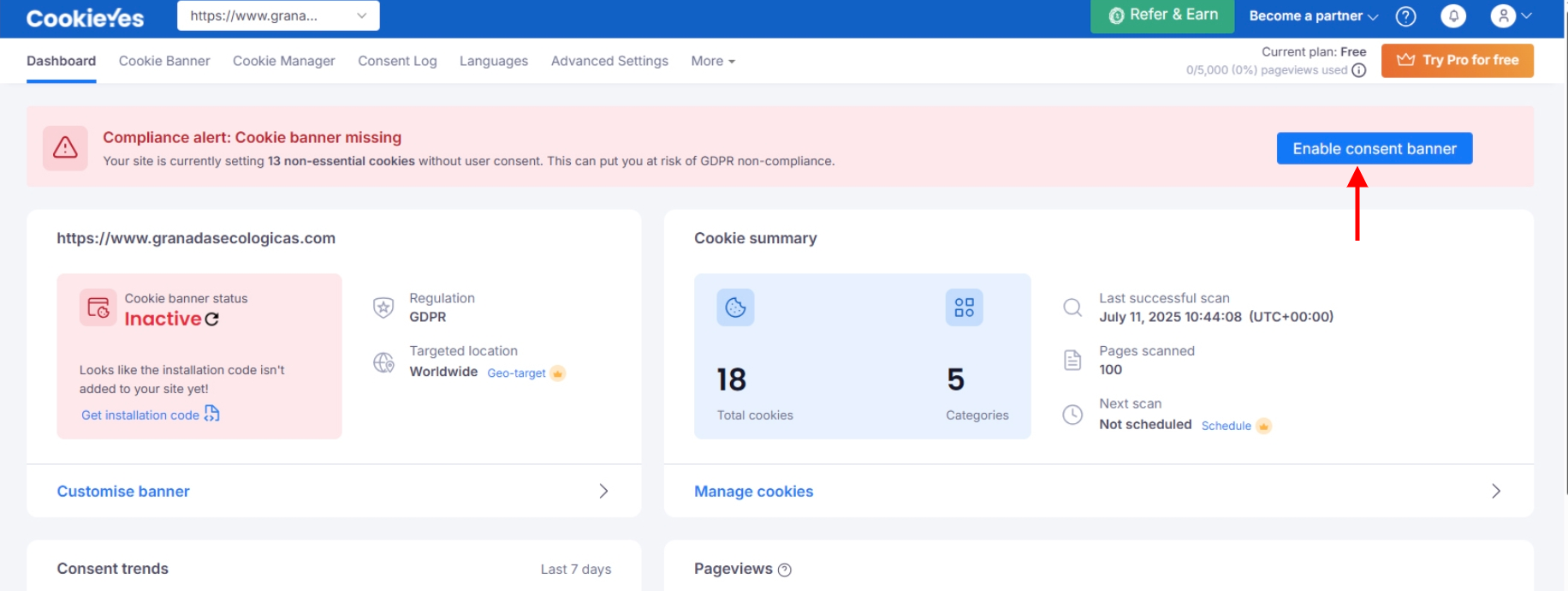Screen dimensions: 1568x591
Task: Open the help question mark icon
Action: (1405, 16)
